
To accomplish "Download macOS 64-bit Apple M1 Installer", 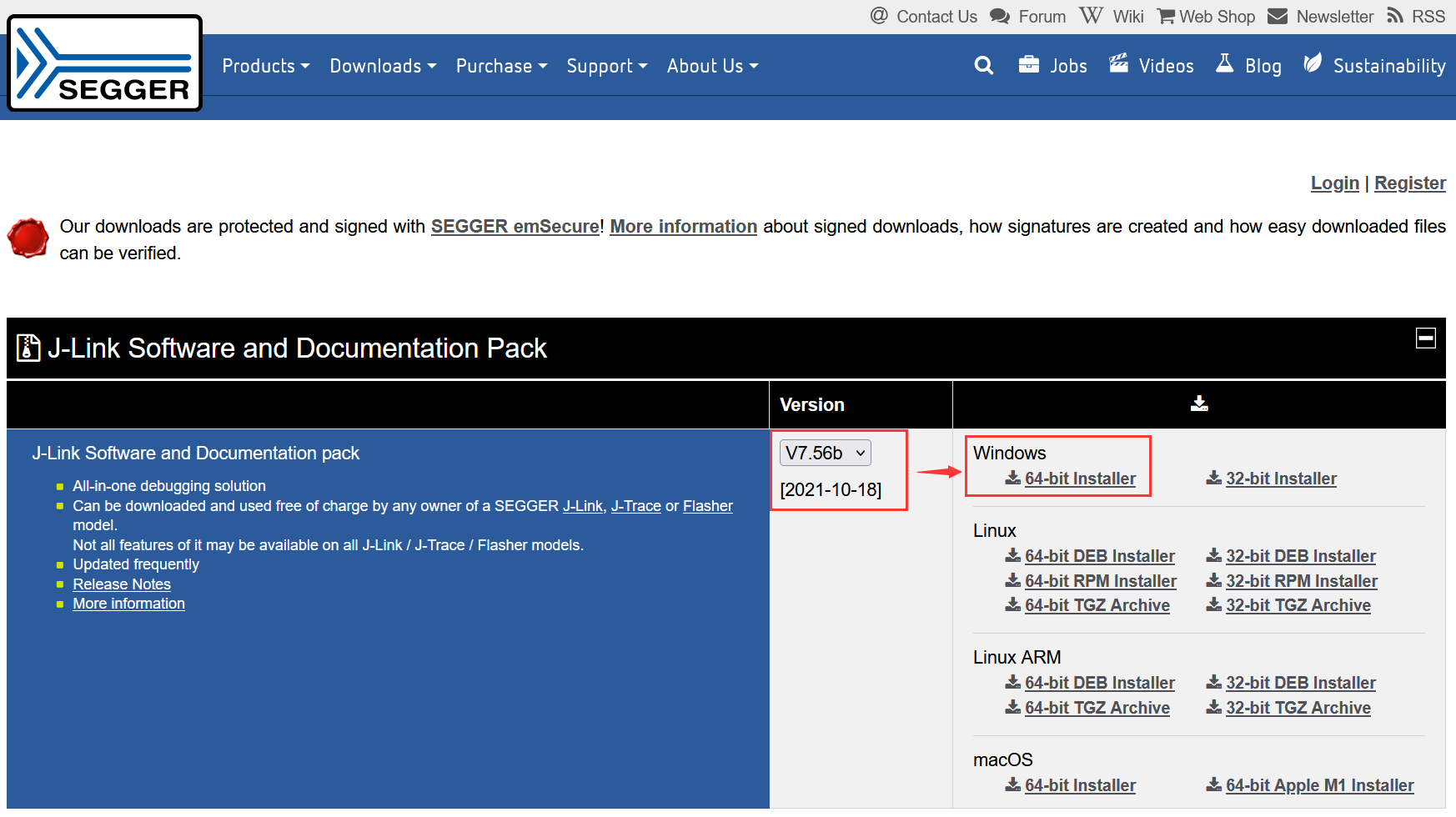I will tap(1318, 785).
